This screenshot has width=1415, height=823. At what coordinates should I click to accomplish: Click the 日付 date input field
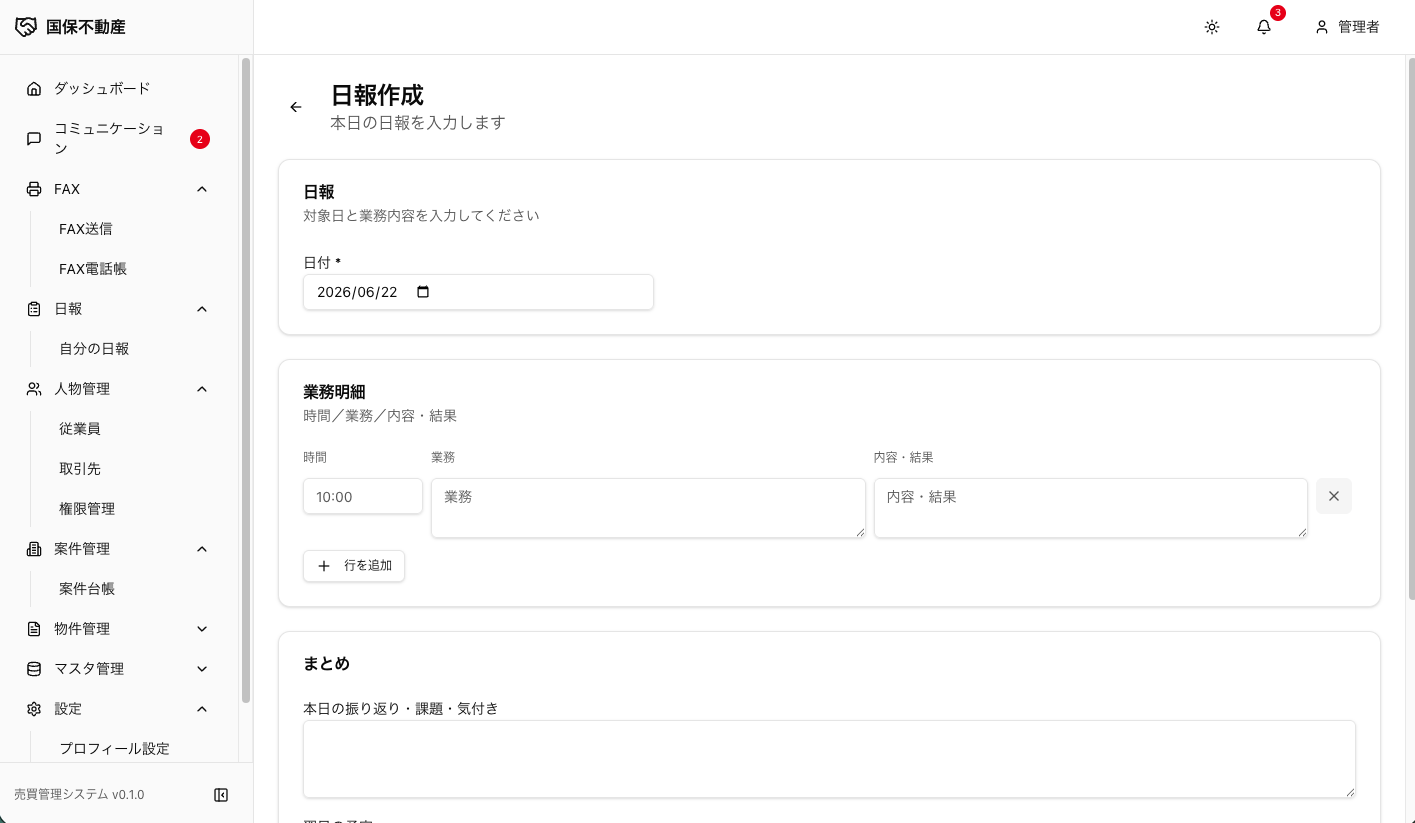click(x=478, y=292)
